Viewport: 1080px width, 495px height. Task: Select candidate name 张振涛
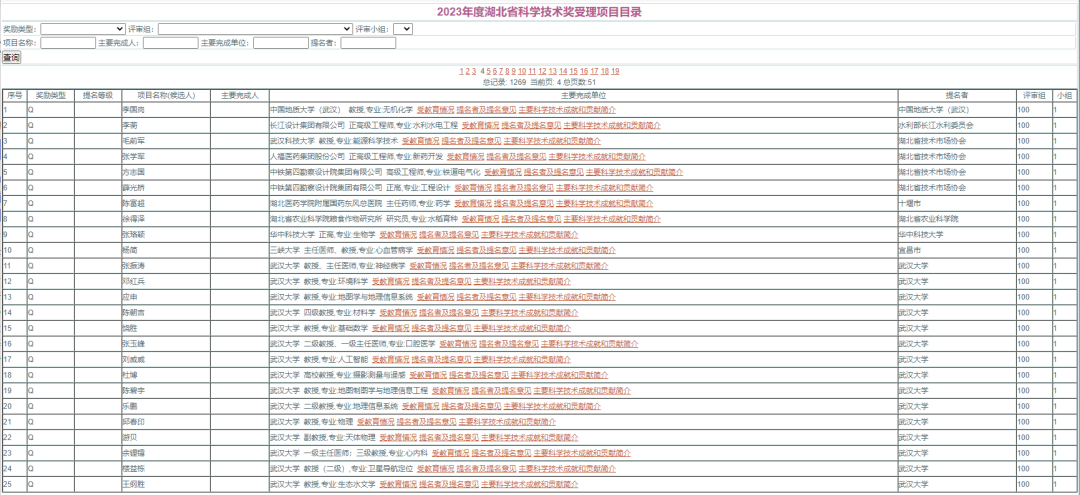pos(134,265)
